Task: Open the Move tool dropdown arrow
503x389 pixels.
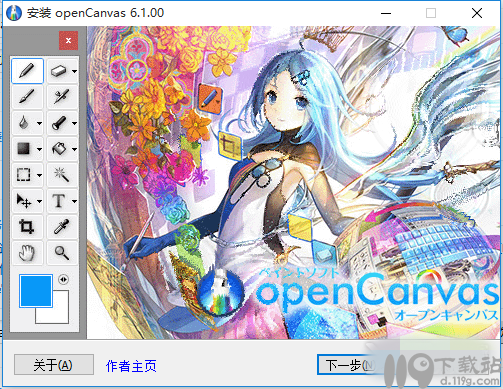Action: pyautogui.click(x=39, y=201)
